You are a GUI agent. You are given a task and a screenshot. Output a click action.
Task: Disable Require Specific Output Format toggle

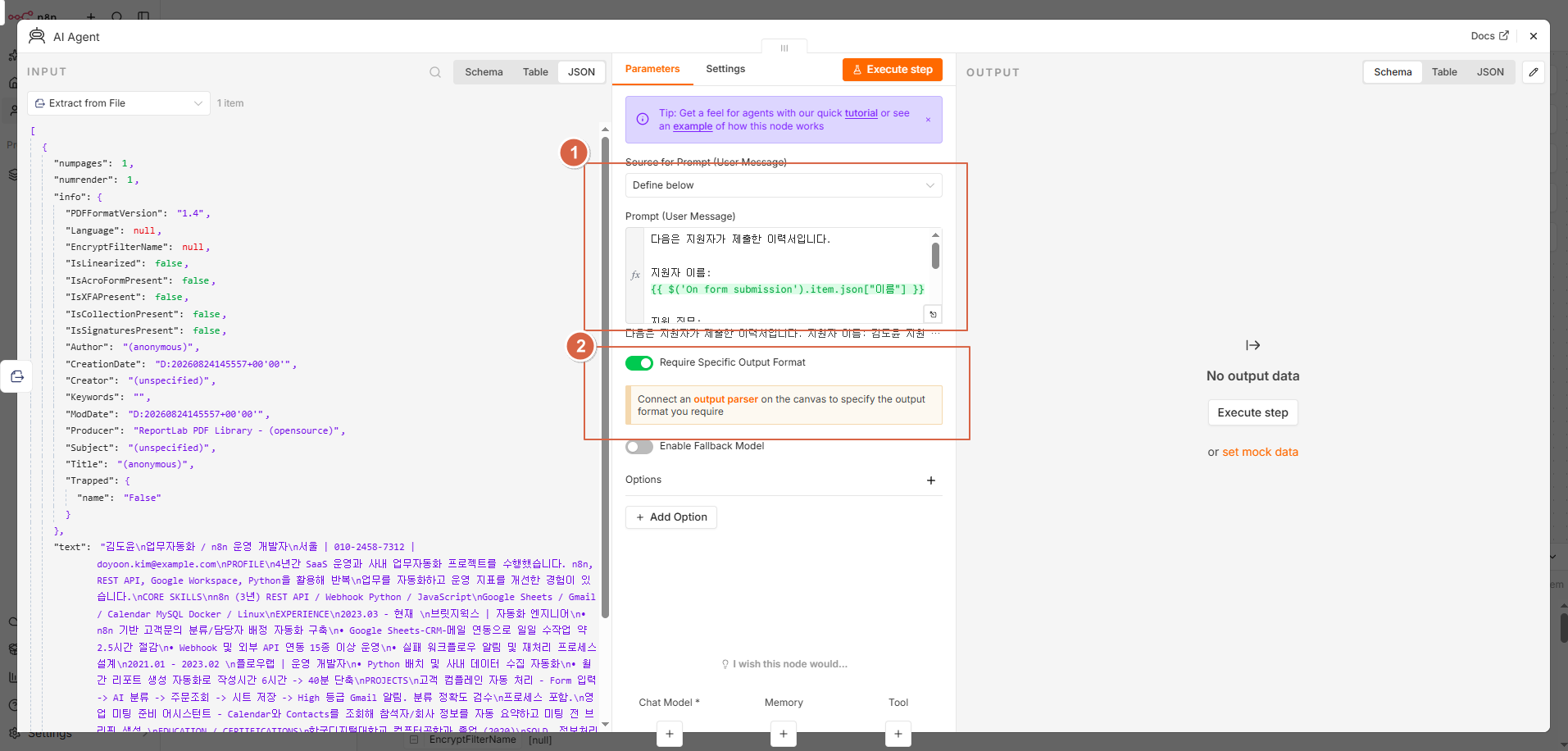point(639,363)
